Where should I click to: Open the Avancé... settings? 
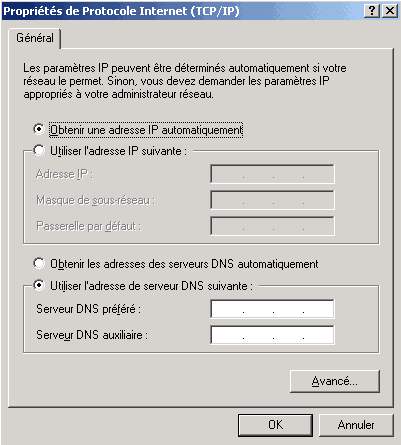(335, 381)
